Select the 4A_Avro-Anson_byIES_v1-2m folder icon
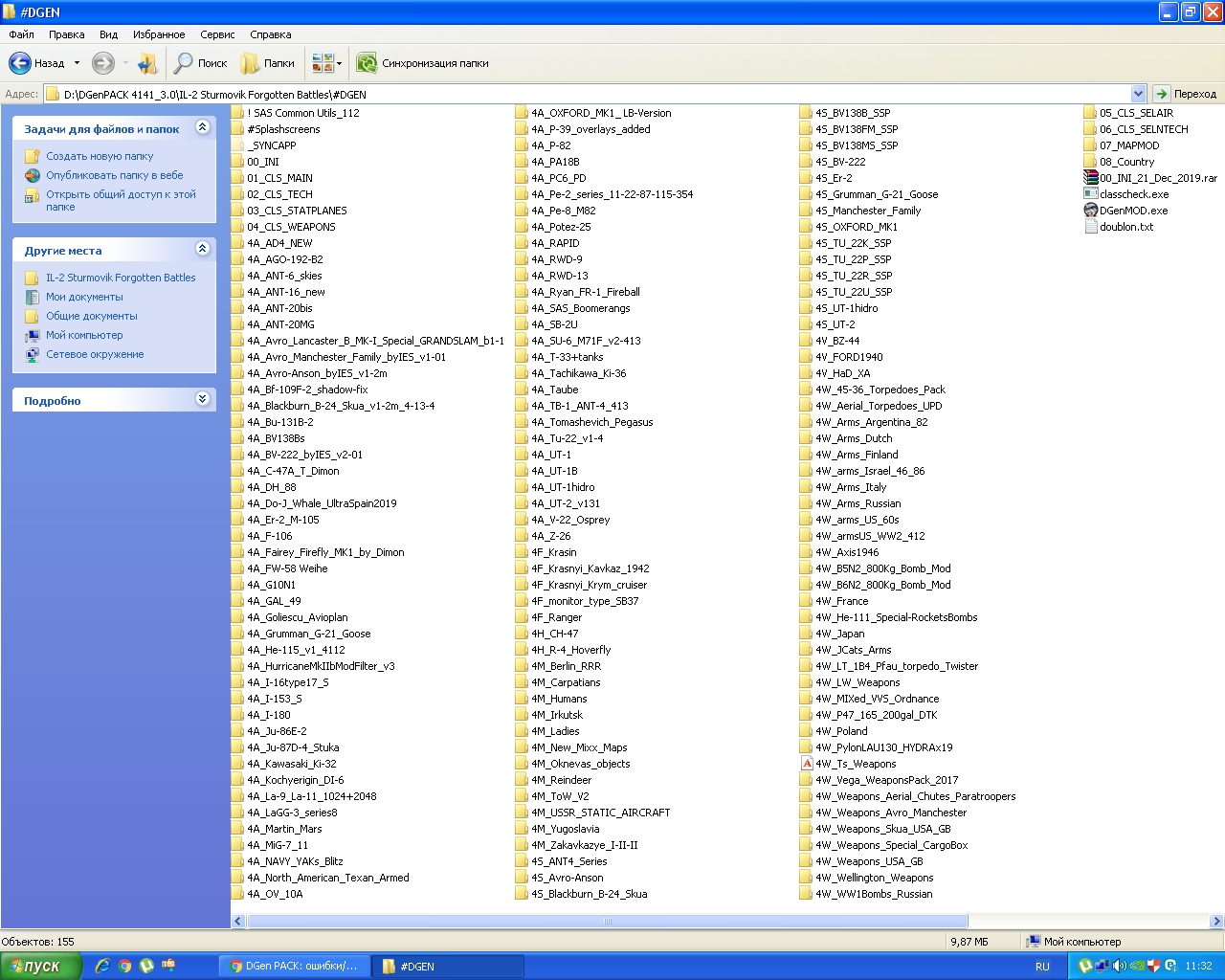1225x980 pixels. 238,373
